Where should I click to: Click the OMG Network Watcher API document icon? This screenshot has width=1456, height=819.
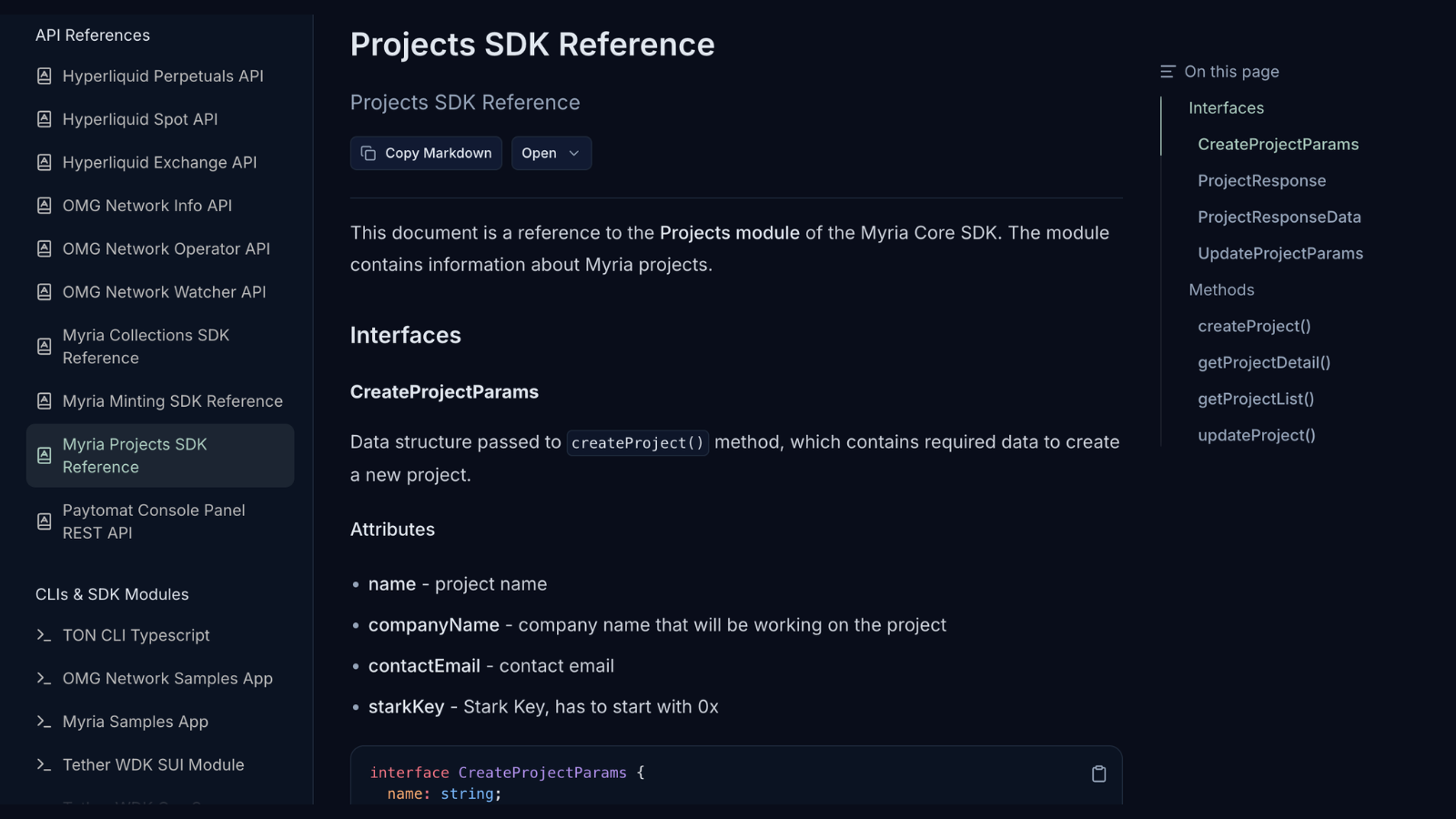click(44, 292)
